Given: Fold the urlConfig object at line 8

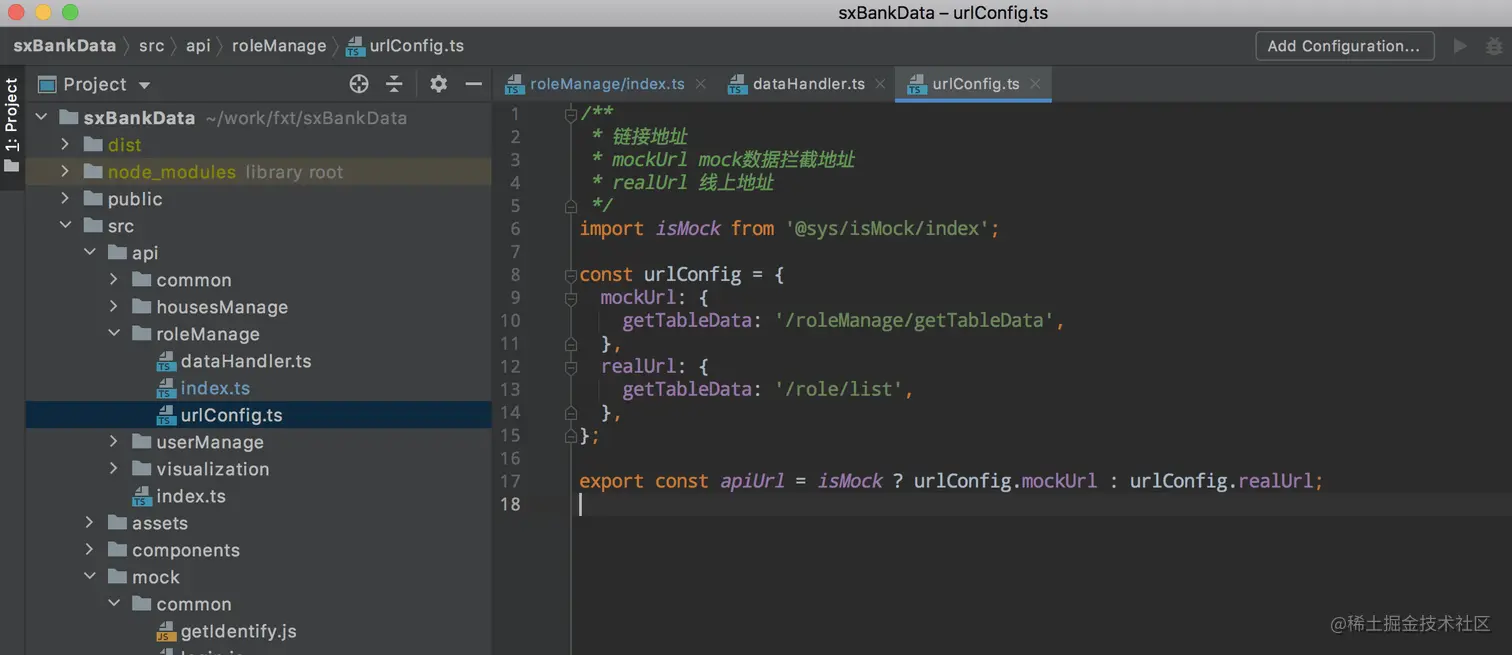Looking at the screenshot, I should pyautogui.click(x=571, y=275).
